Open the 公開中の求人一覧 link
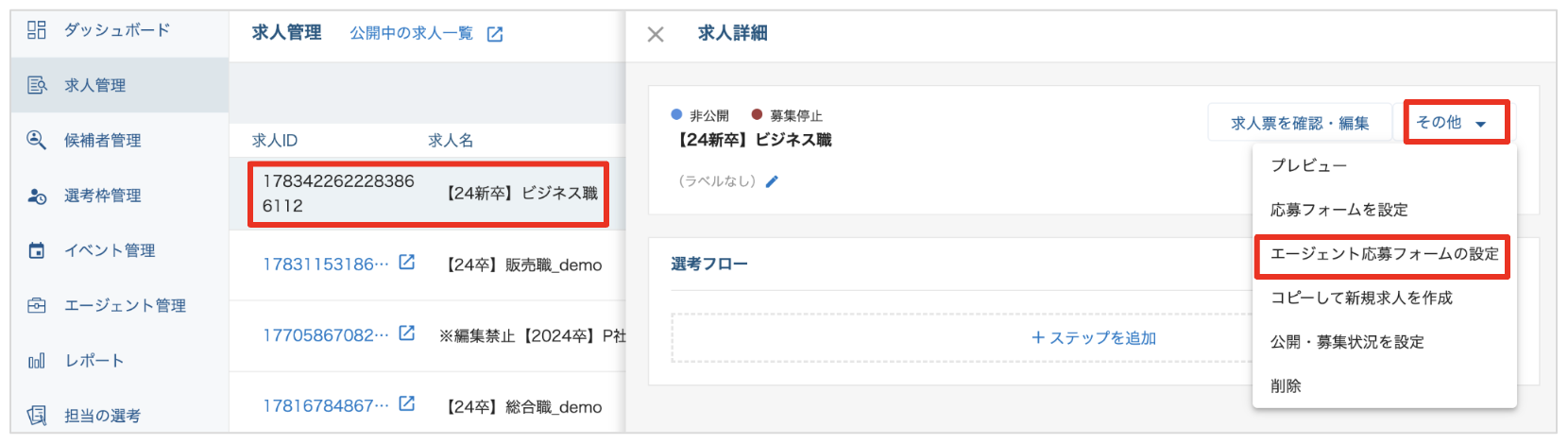 tap(411, 33)
